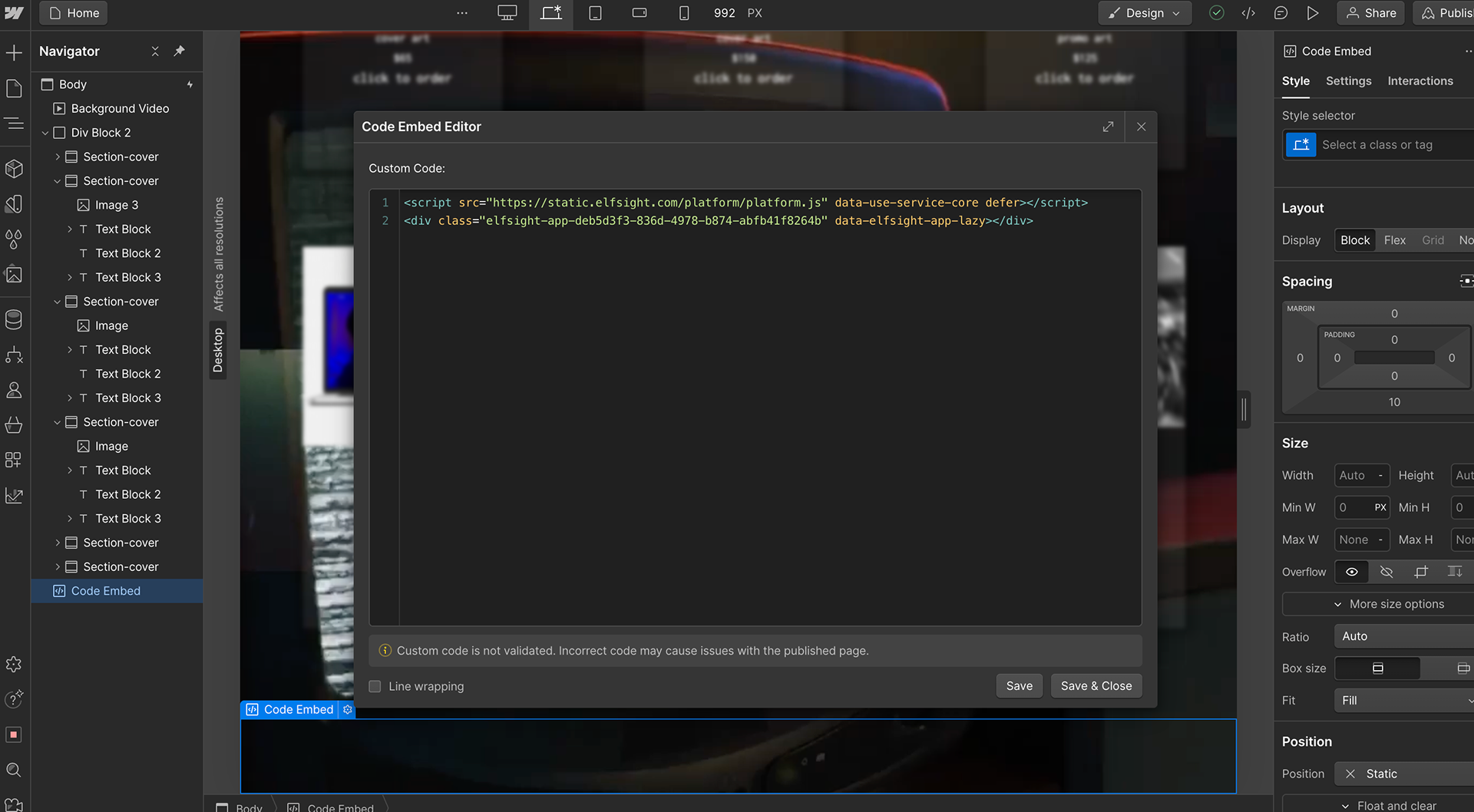Open the CMS database panel
The height and width of the screenshot is (812, 1474).
(x=14, y=319)
